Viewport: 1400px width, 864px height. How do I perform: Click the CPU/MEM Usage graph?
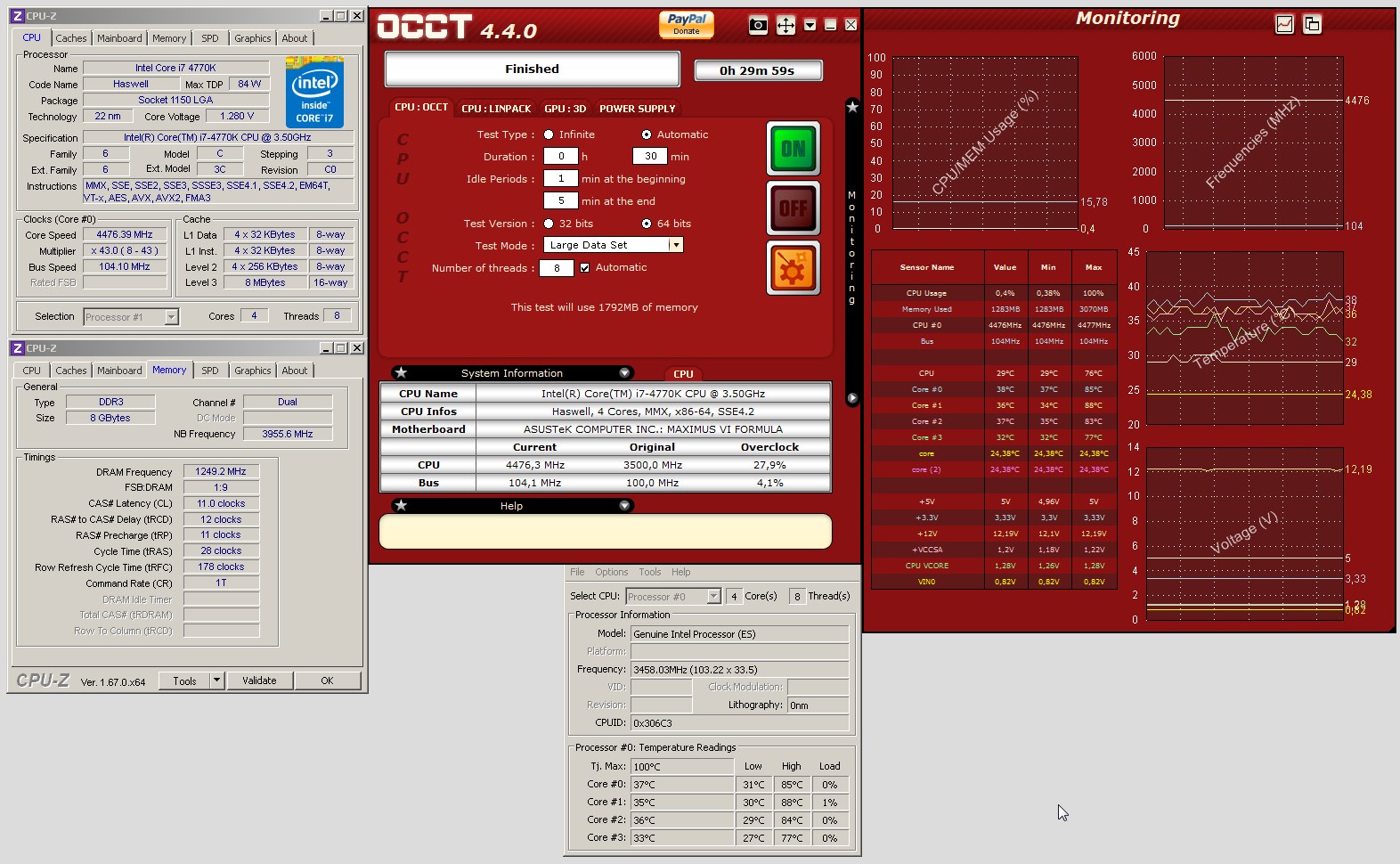[985, 143]
